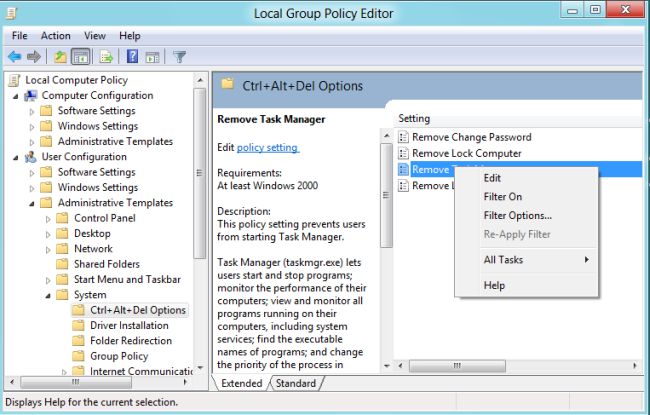650x415 pixels.
Task: Collapse Administrative Templates under User Configuration
Action: pos(32,204)
